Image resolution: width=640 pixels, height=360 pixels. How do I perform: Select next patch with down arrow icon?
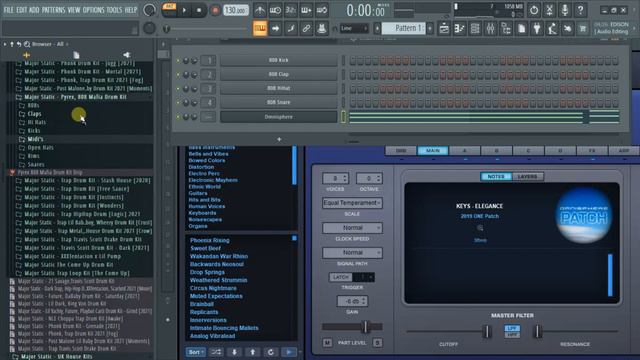point(234,352)
